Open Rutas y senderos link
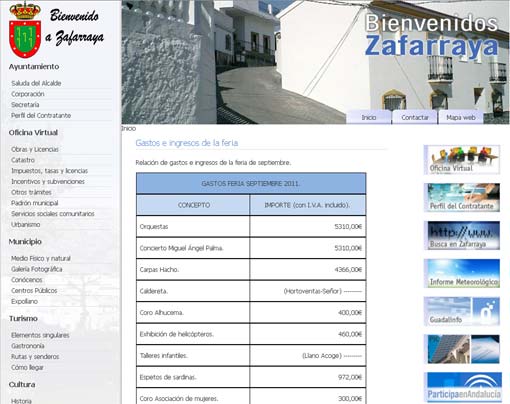The image size is (510, 404). [x=35, y=357]
